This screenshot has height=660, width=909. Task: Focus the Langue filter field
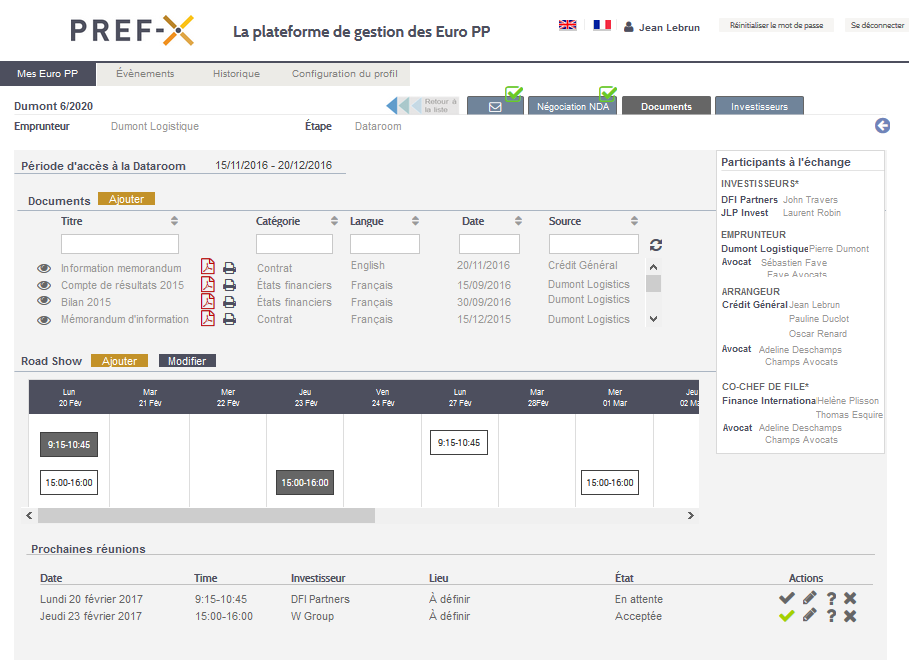coord(385,244)
